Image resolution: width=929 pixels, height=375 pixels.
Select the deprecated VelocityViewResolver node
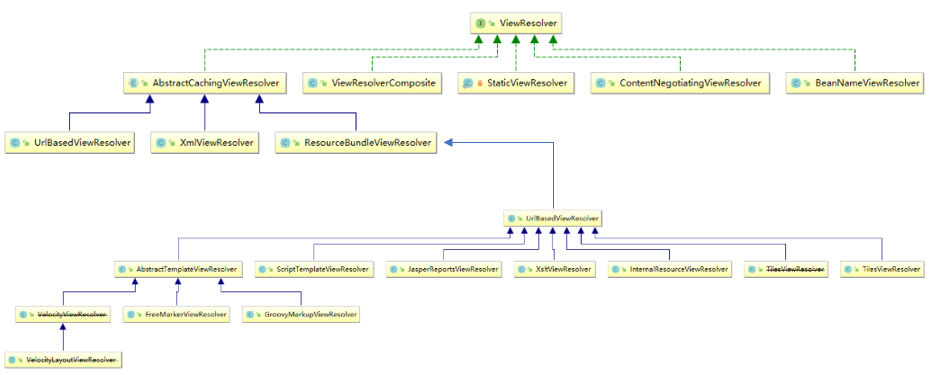coord(63,314)
